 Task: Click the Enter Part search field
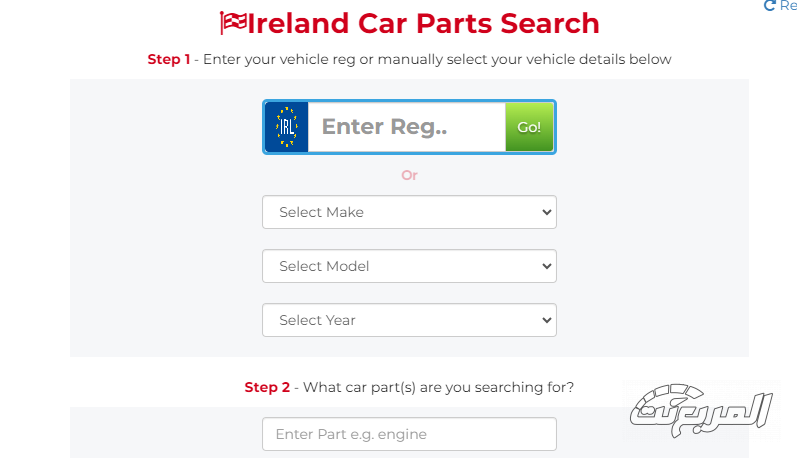click(x=408, y=434)
